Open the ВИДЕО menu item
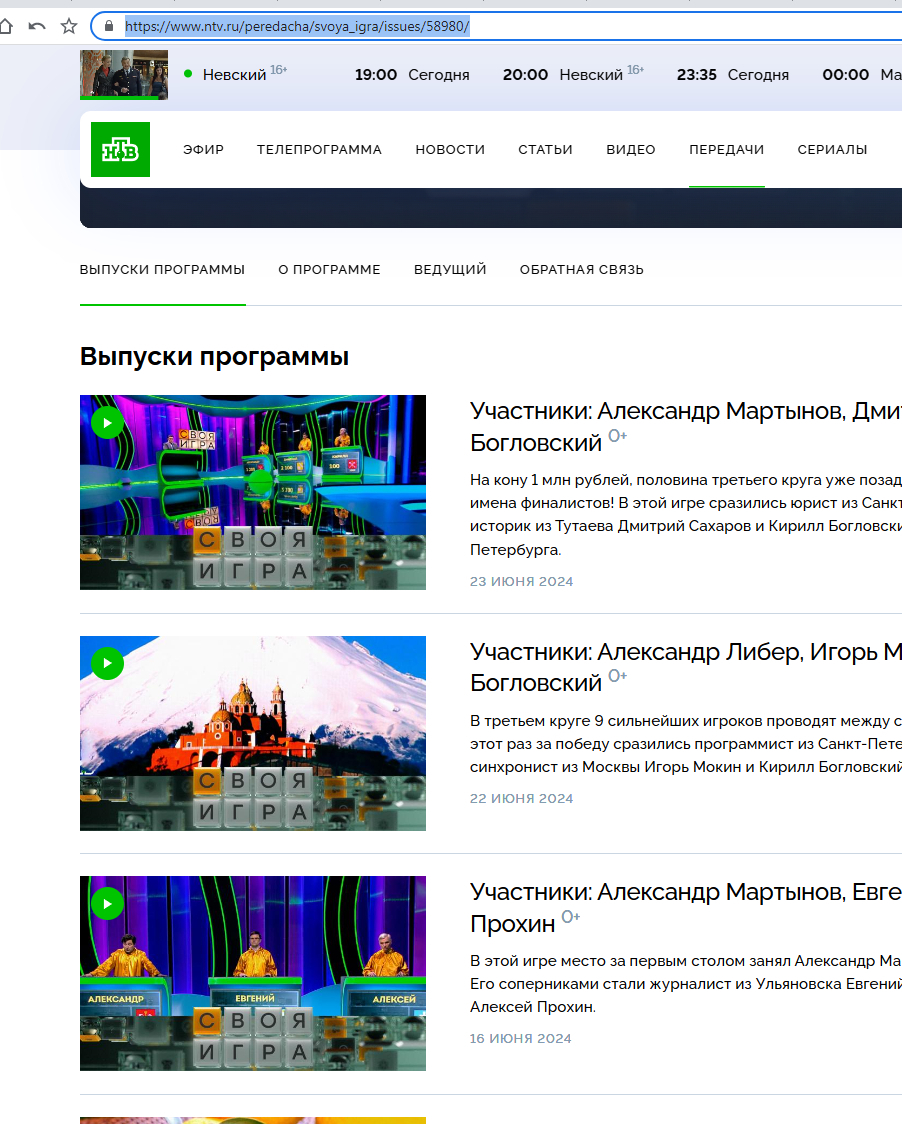The image size is (902, 1124). click(631, 150)
